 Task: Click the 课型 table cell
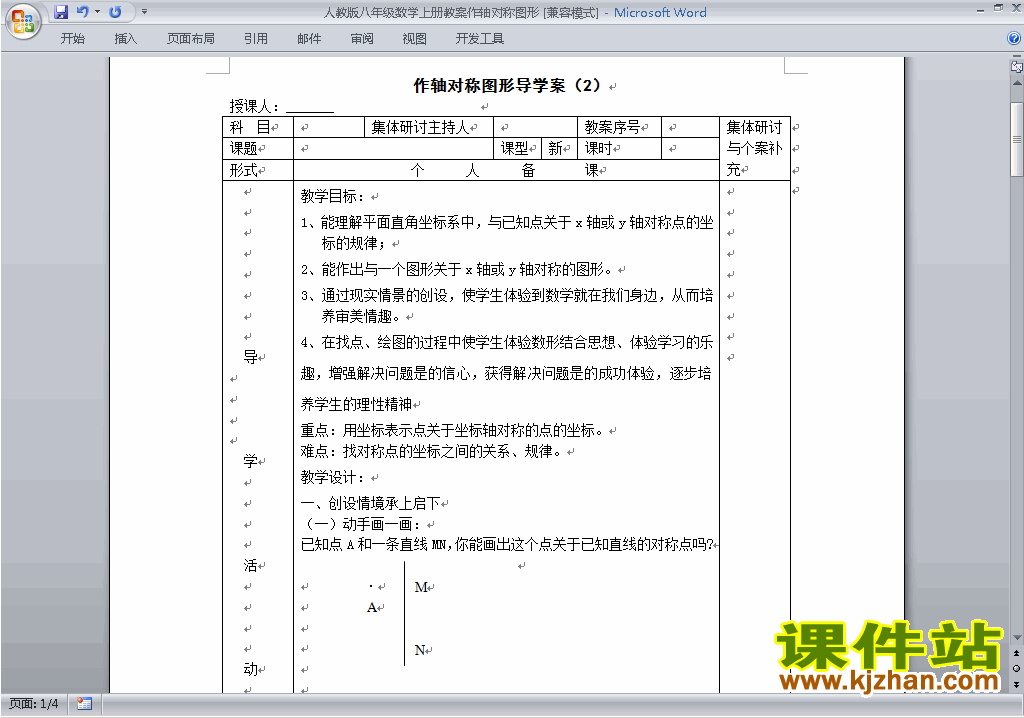click(x=517, y=148)
